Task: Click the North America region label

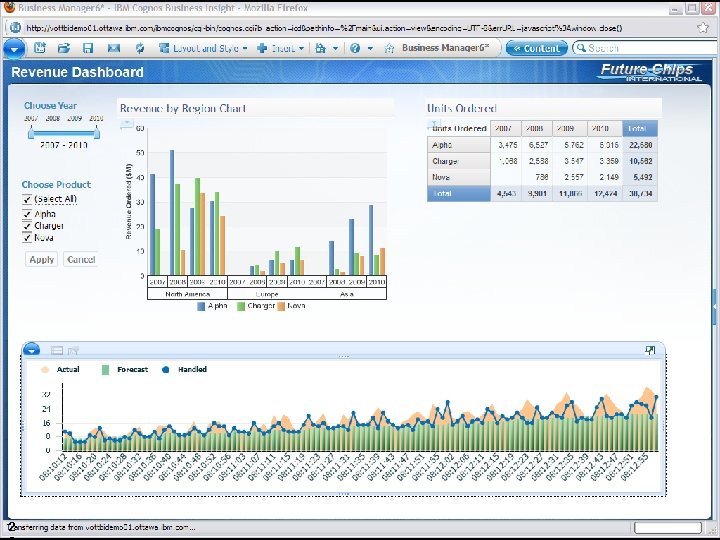Action: click(187, 294)
